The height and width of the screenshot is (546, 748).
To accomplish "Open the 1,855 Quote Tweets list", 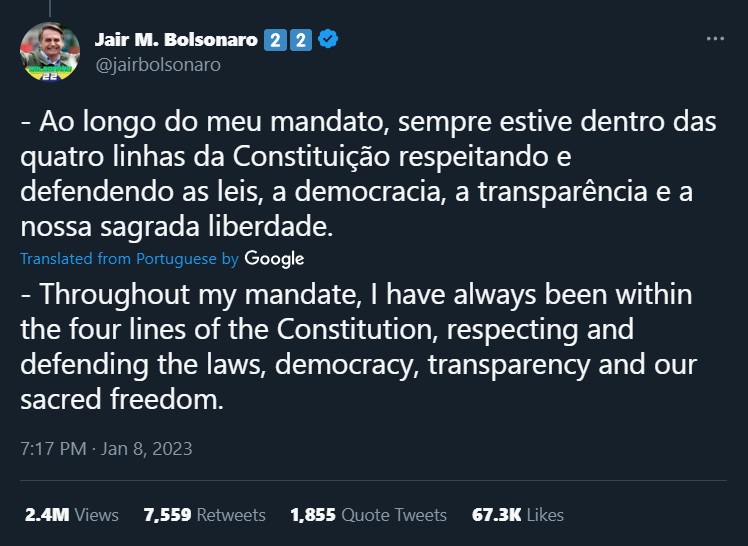I will click(x=369, y=515).
